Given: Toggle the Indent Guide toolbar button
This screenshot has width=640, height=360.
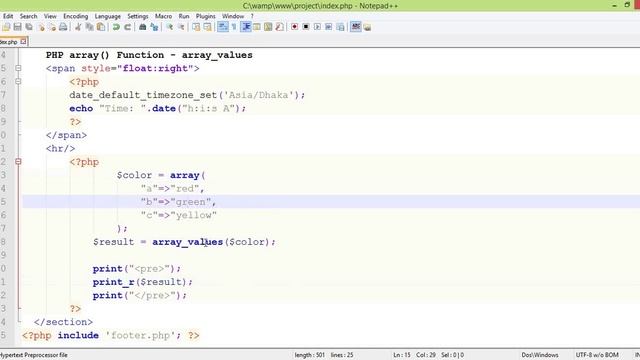Looking at the screenshot, I should [x=246, y=27].
